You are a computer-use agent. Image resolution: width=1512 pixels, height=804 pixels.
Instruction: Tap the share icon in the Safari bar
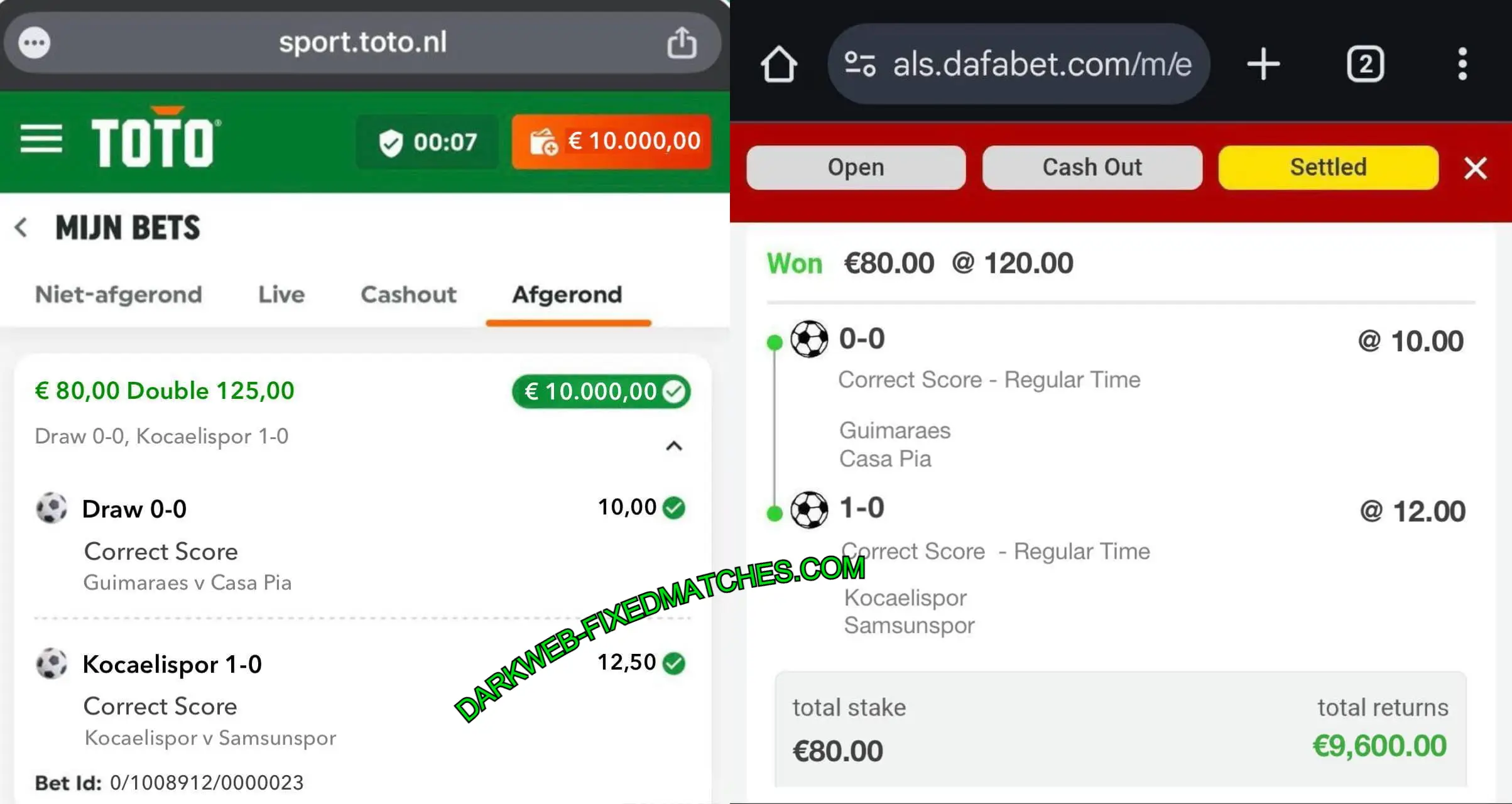tap(682, 43)
